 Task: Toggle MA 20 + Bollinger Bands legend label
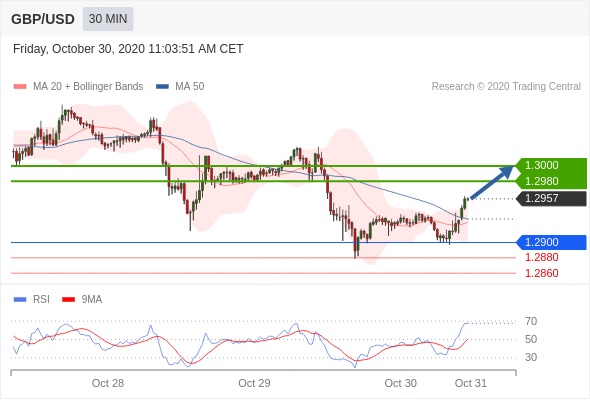pyautogui.click(x=88, y=87)
